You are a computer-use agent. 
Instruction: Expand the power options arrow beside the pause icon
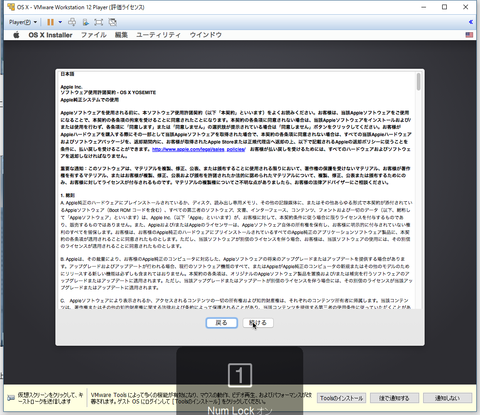[x=60, y=22]
